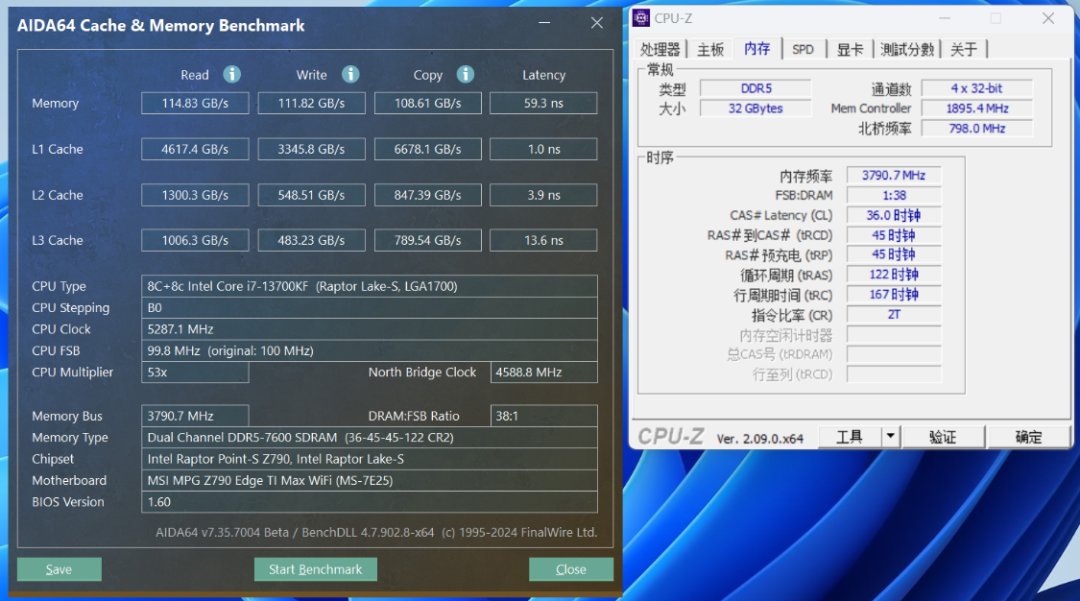Click the Save button in AIDA64
Screen dimensions: 1080x601
59,569
